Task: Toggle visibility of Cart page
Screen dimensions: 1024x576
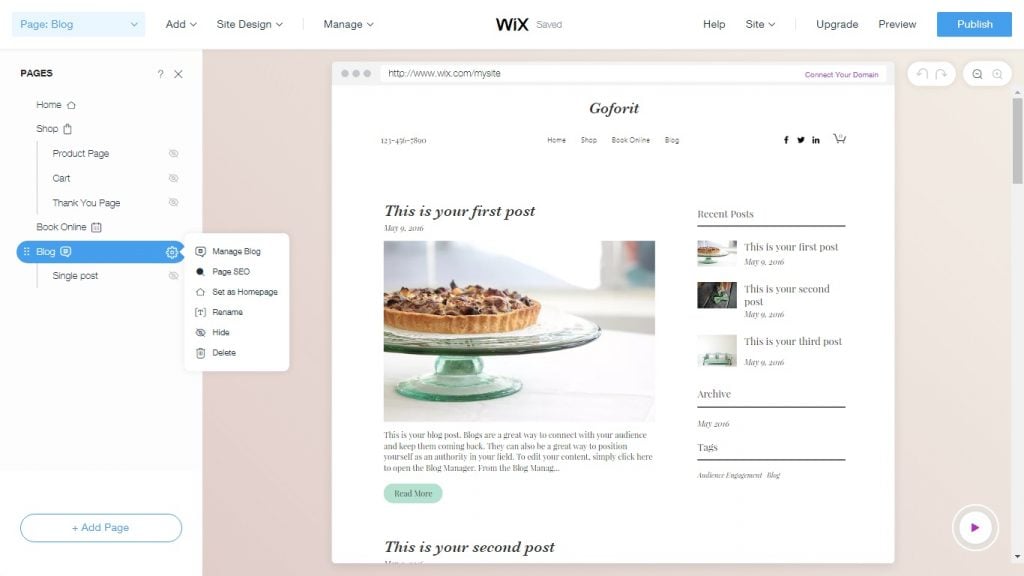Action: [x=173, y=178]
